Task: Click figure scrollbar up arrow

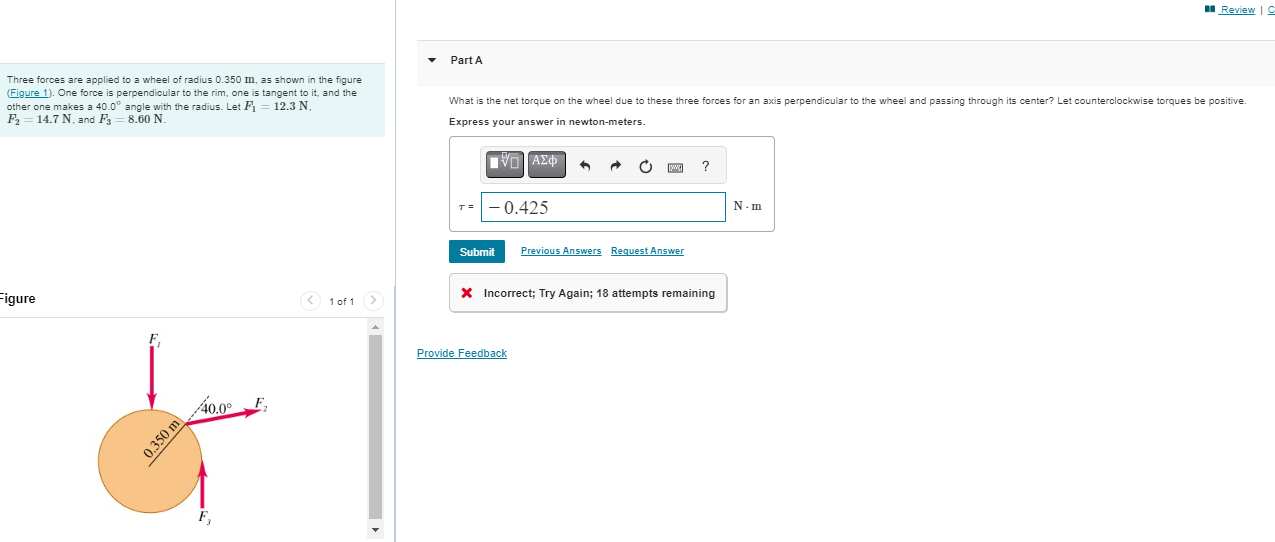Action: click(x=376, y=326)
